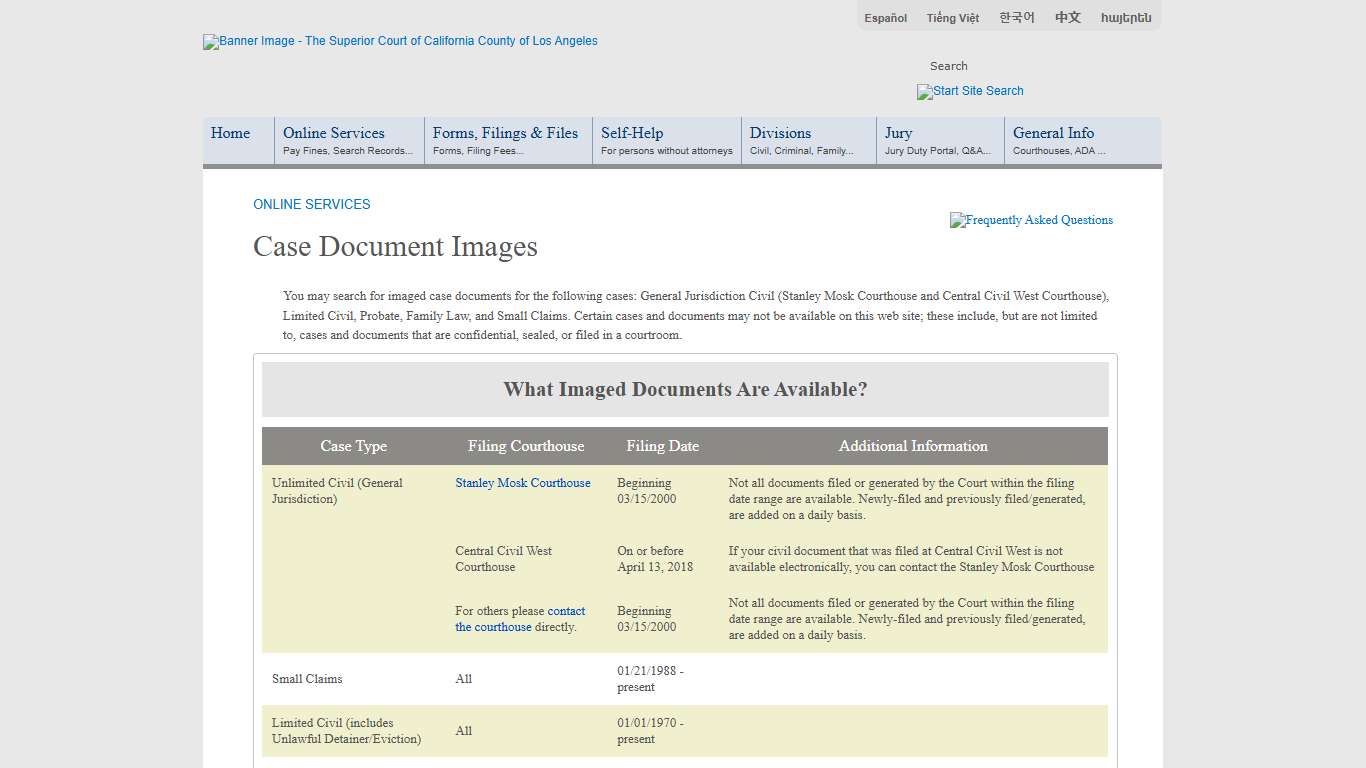1366x768 pixels.
Task: Click the What Imaged Documents Are Available header
Action: [x=685, y=390]
